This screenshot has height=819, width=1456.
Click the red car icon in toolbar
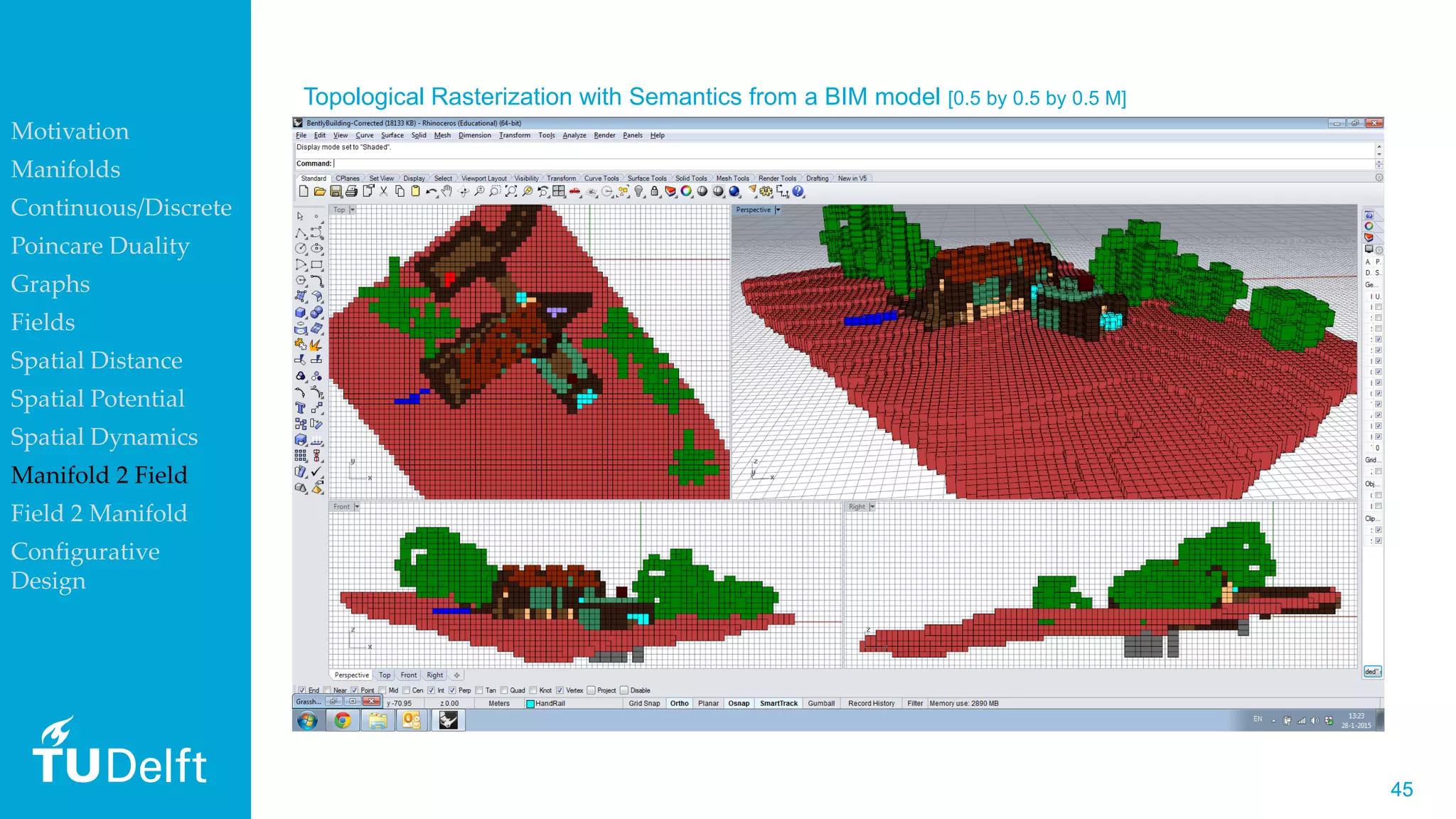575,191
